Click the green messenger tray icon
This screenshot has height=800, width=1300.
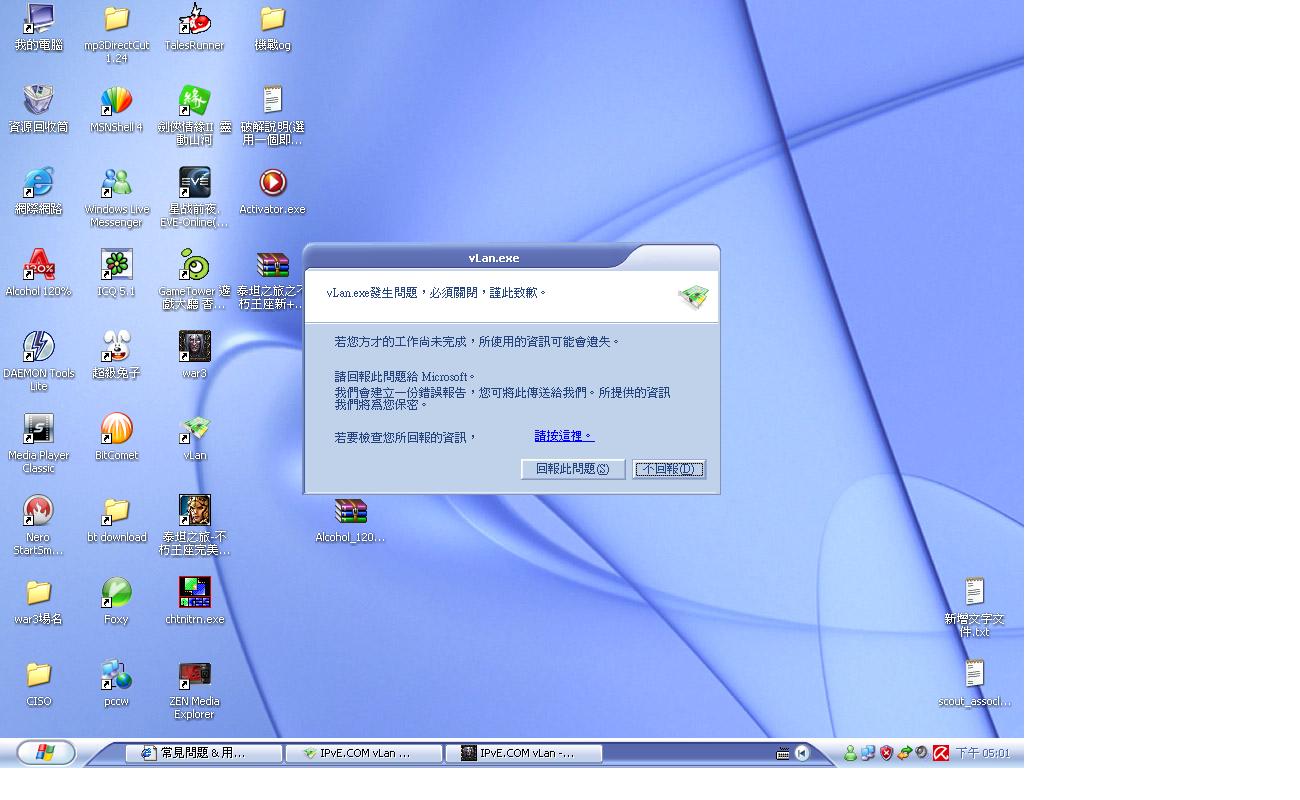[x=850, y=753]
